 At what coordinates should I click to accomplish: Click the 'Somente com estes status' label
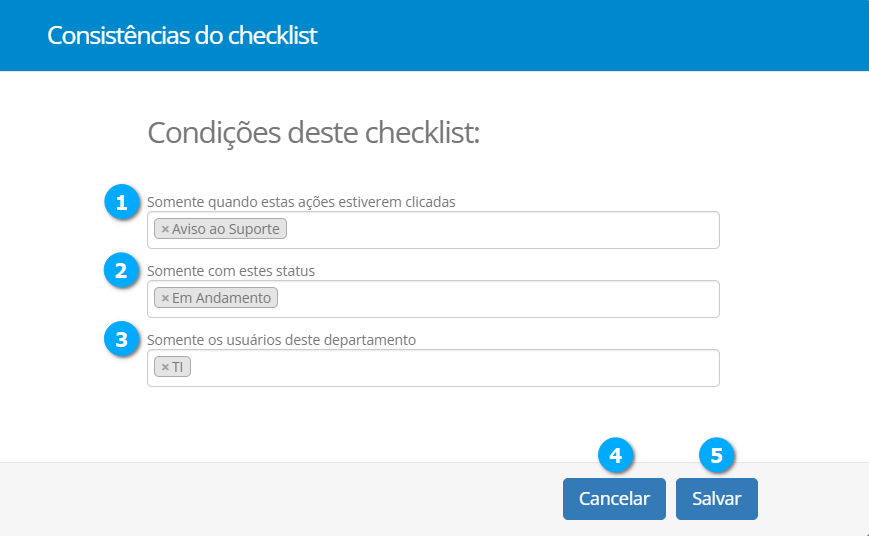point(238,271)
